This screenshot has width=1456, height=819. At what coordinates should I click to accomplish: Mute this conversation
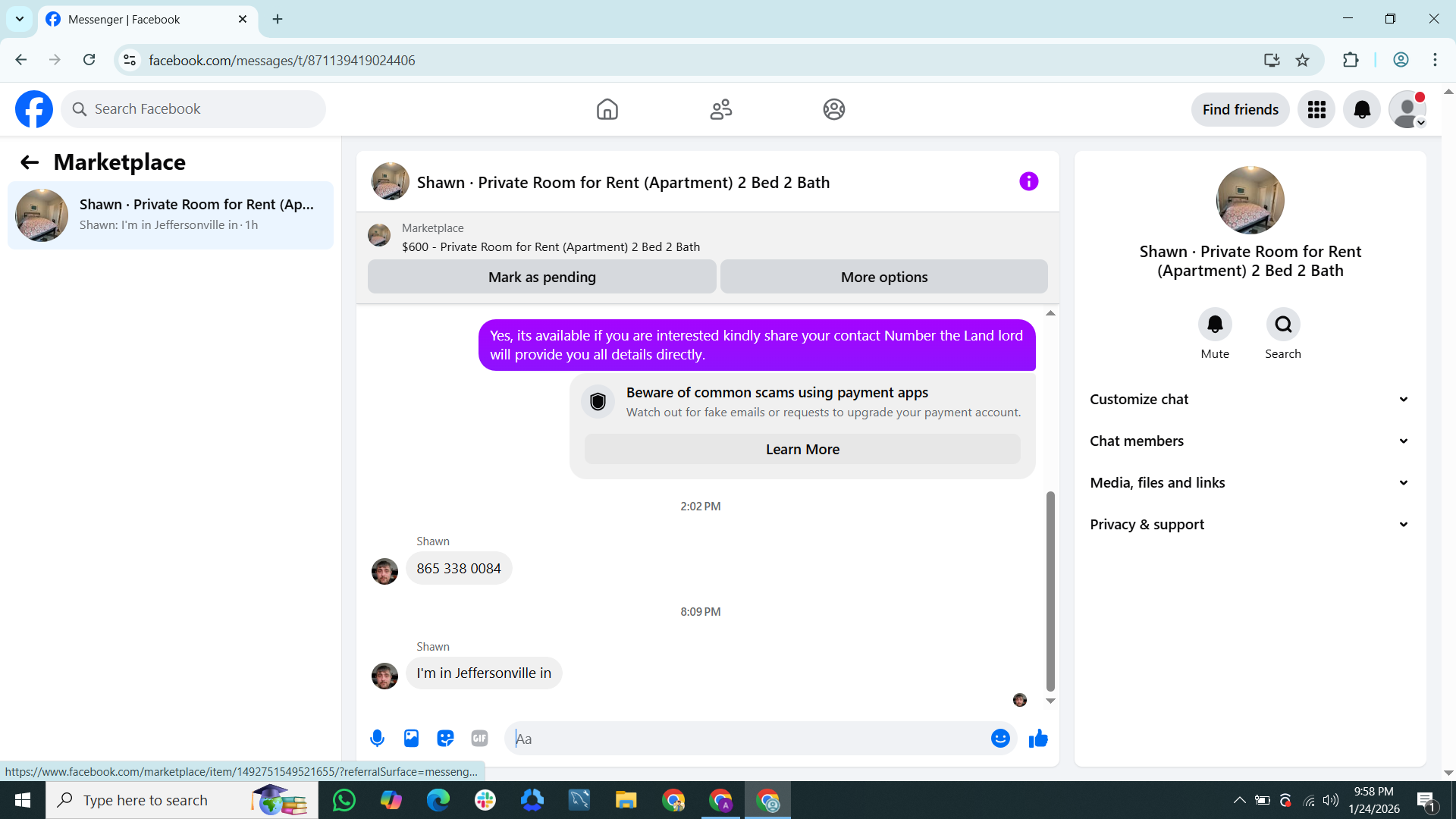1215,325
